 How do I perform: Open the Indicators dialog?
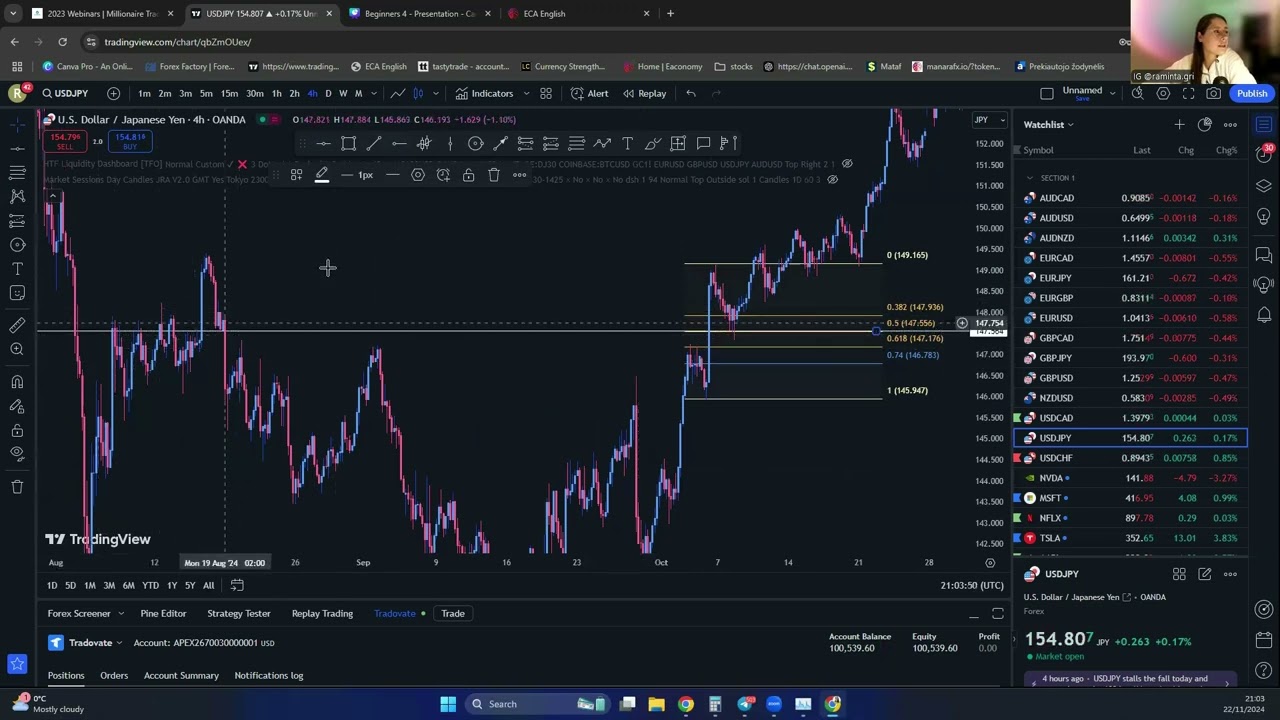coord(484,93)
